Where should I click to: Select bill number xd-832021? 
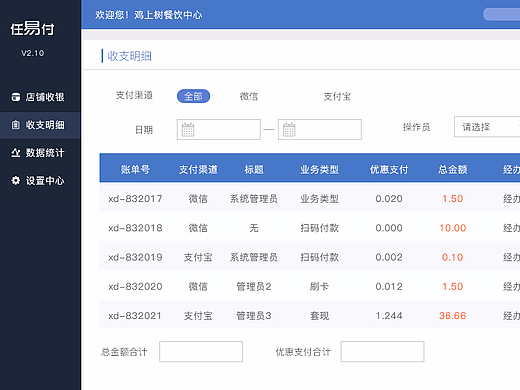click(135, 316)
